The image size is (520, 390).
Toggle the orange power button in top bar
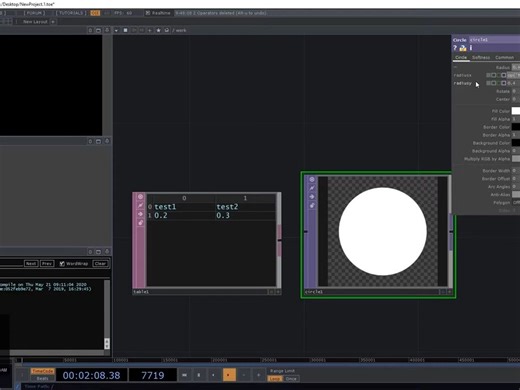(x=95, y=13)
